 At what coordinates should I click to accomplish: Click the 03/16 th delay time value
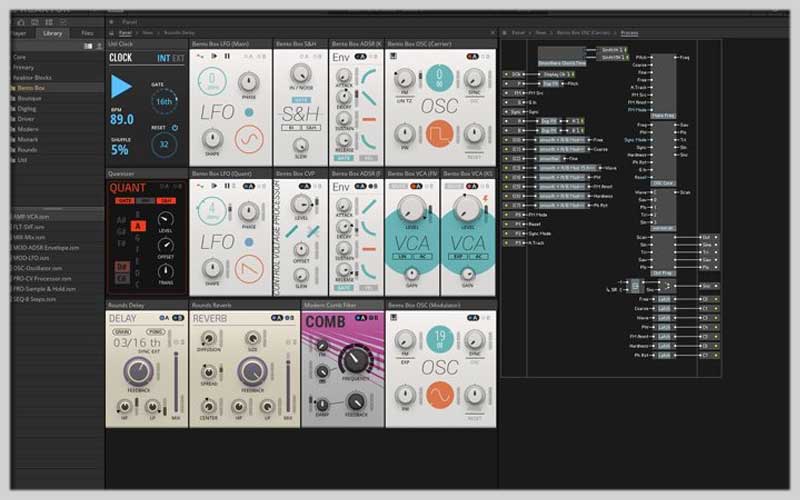click(x=136, y=343)
